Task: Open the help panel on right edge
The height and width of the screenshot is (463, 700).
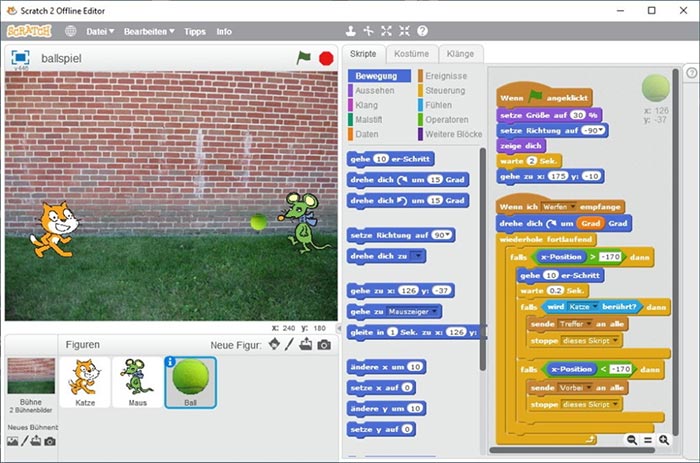Action: [692, 73]
